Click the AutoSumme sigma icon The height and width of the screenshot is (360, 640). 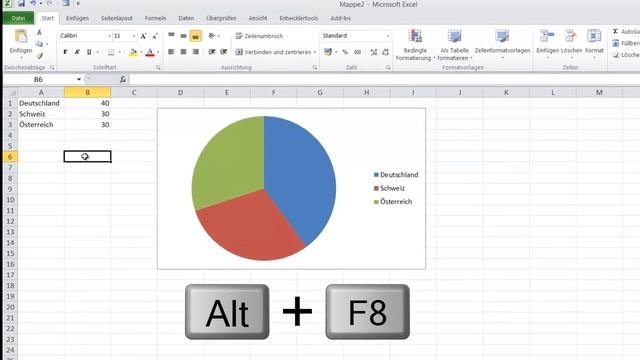[616, 31]
